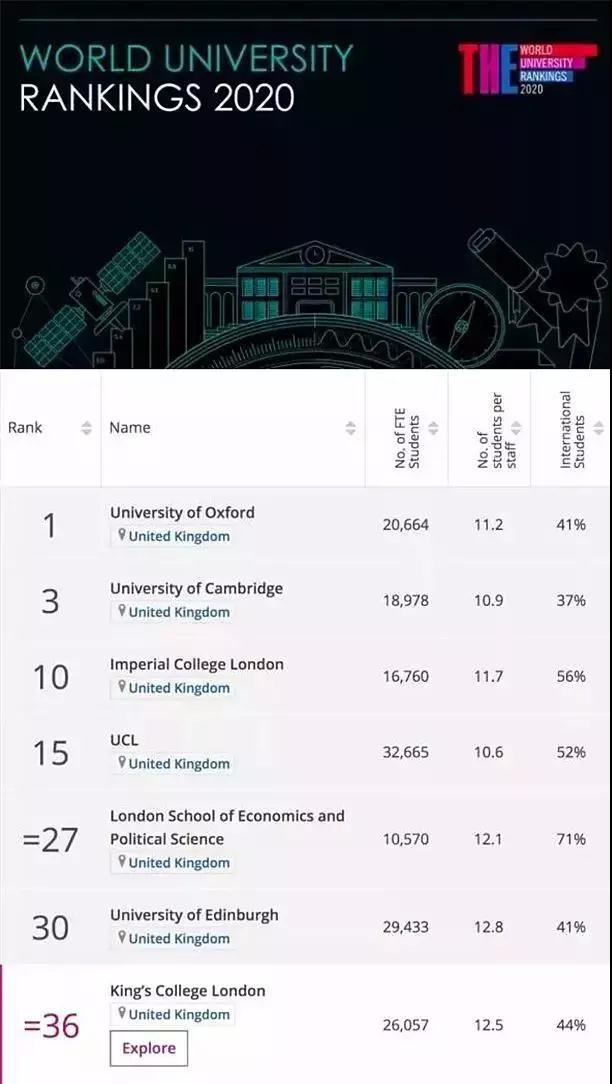Open the UCL university link
Screen dimensions: 612x1084
pos(124,740)
